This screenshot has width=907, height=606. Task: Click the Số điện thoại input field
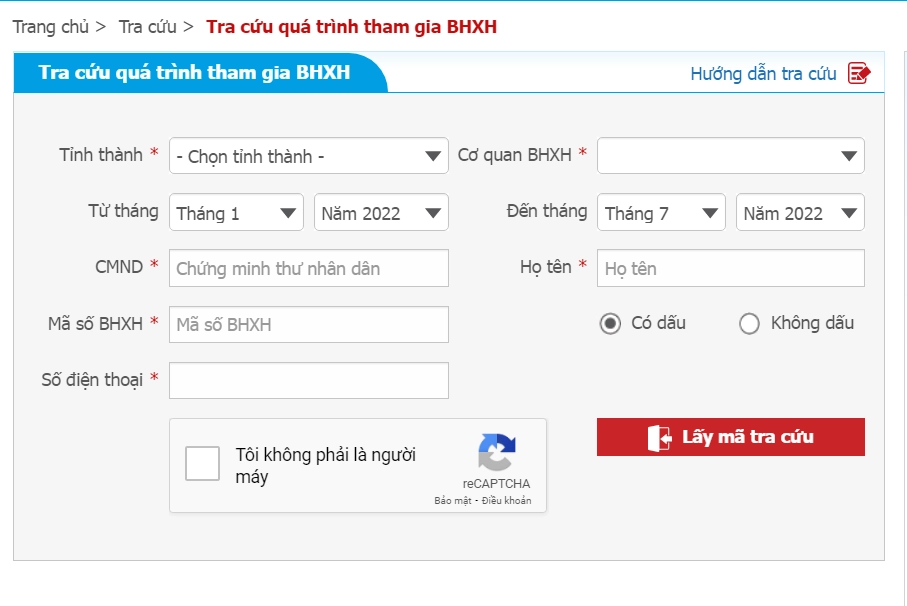[307, 380]
